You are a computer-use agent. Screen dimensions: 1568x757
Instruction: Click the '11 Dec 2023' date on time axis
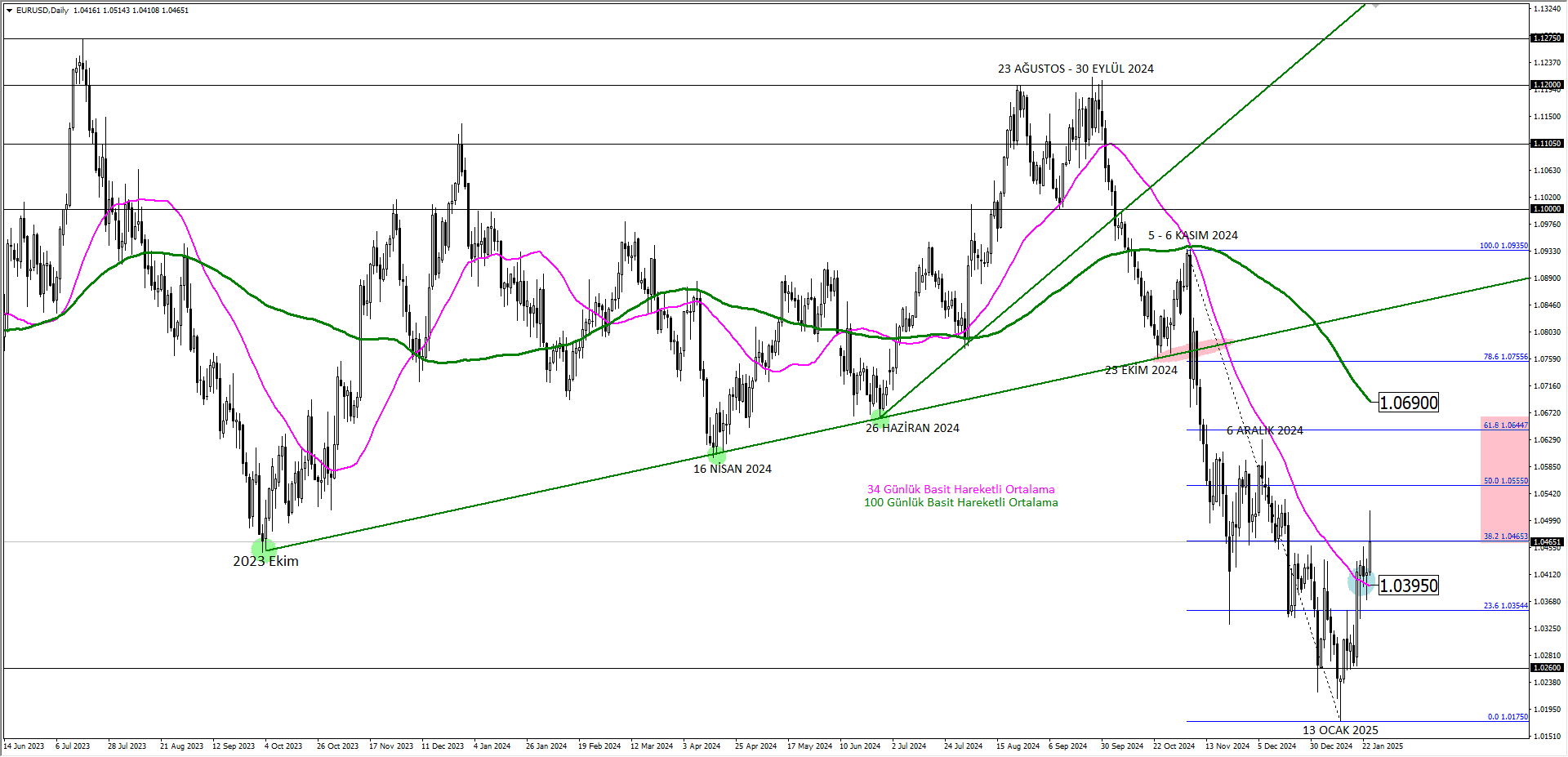coord(443,746)
